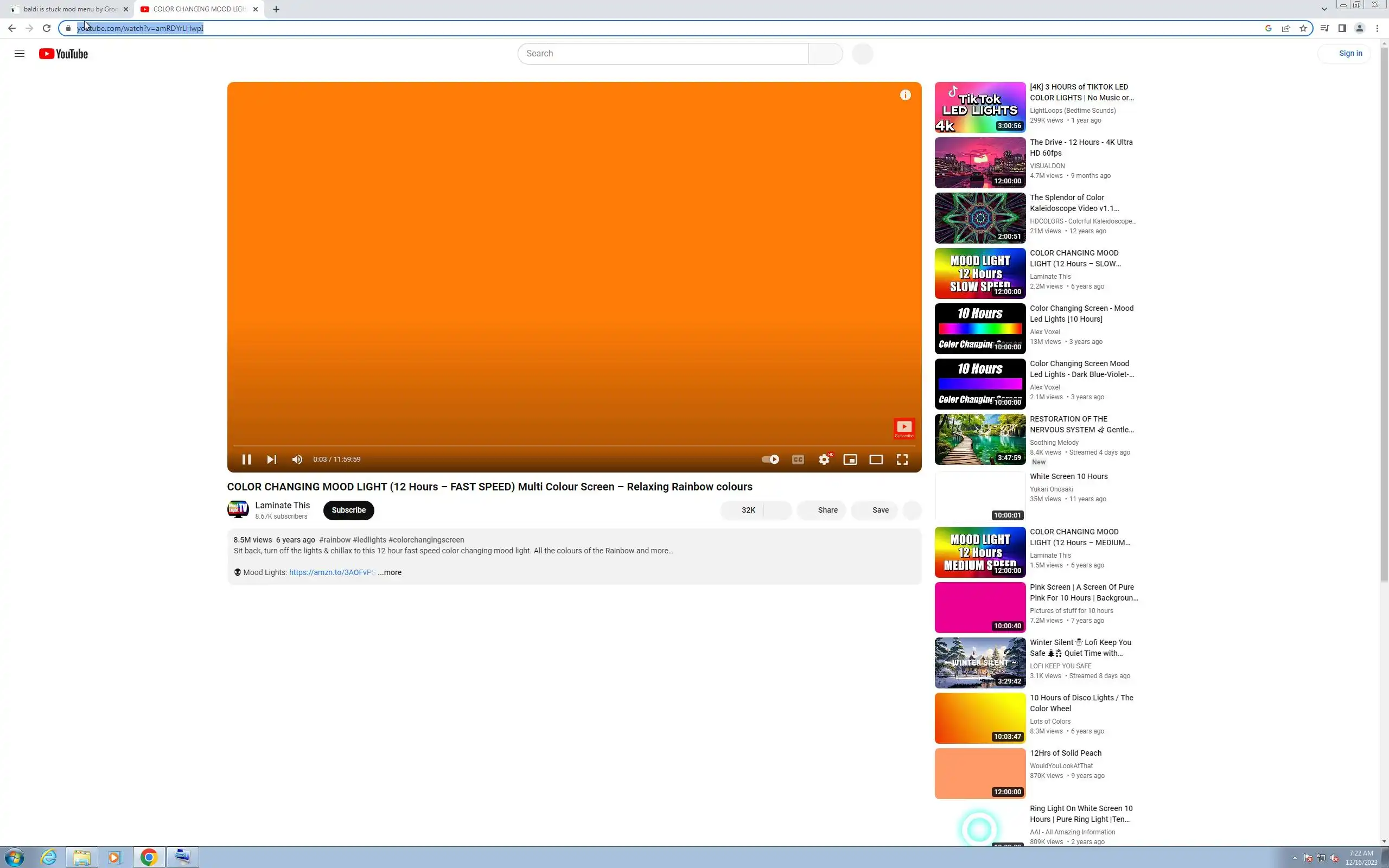Open the Mood Lights amzn.to link
Image resolution: width=1389 pixels, height=868 pixels.
point(332,572)
